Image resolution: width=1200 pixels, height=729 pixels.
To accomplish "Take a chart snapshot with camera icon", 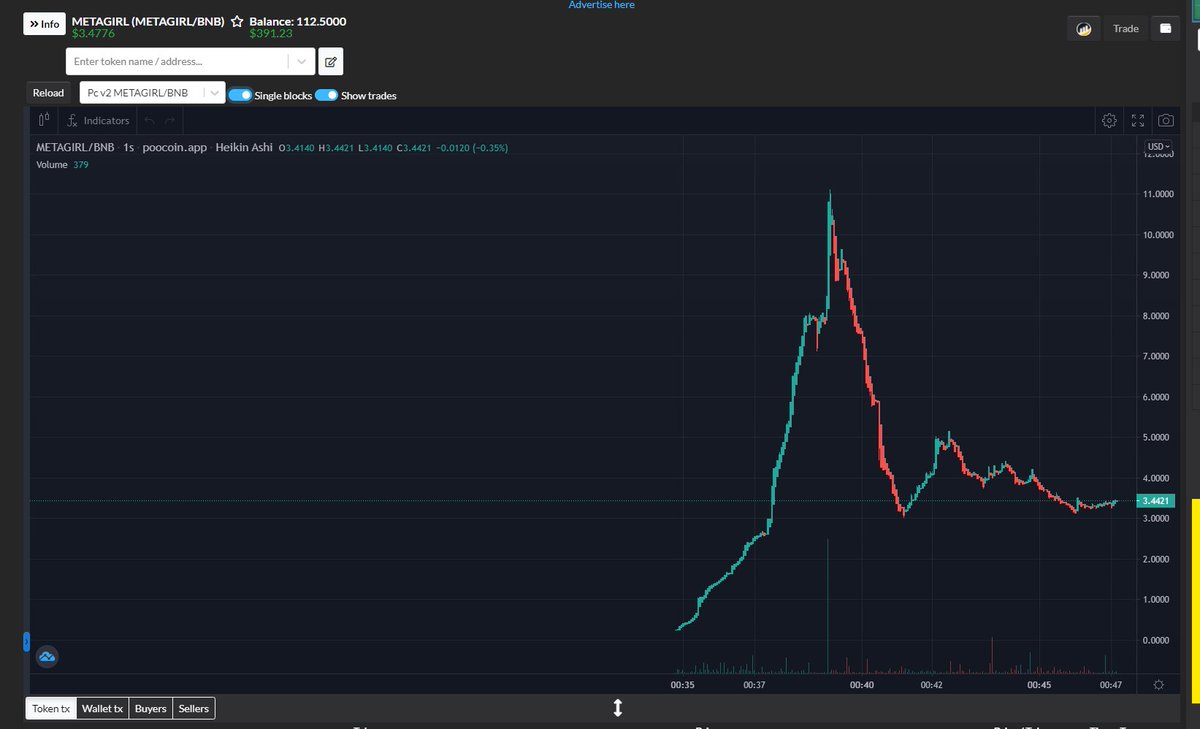I will click(1166, 120).
